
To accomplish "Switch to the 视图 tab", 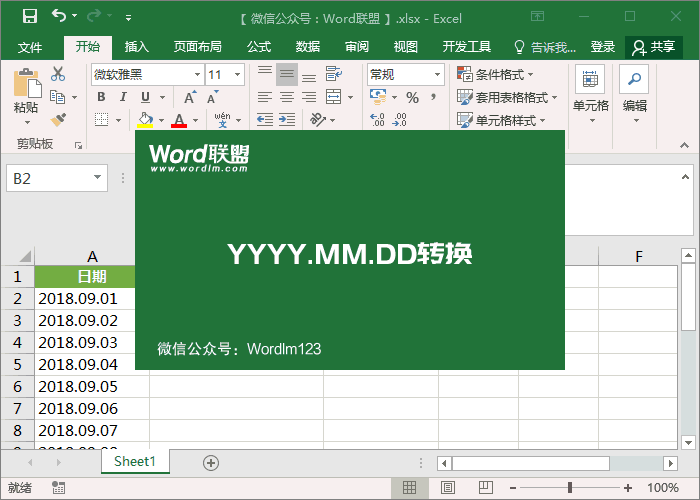I will [405, 47].
